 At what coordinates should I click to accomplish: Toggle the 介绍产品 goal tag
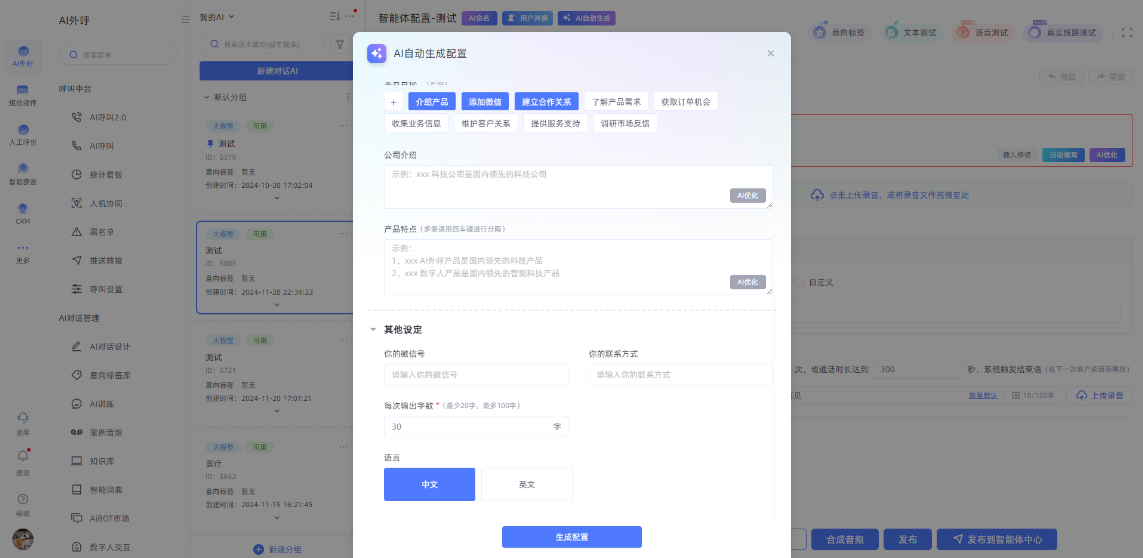click(x=431, y=102)
